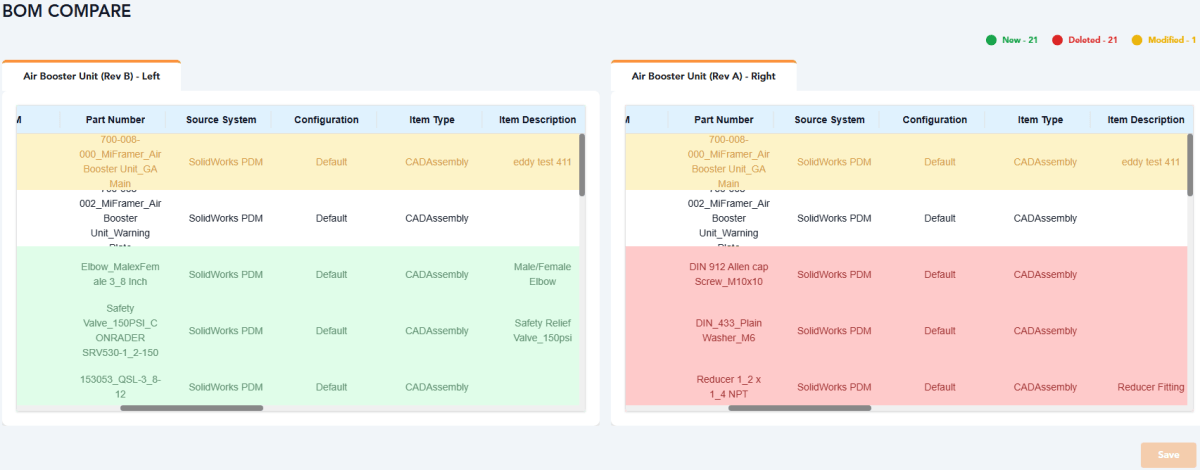Click Configuration header in right table
This screenshot has height=470, width=1200.
[x=934, y=120]
